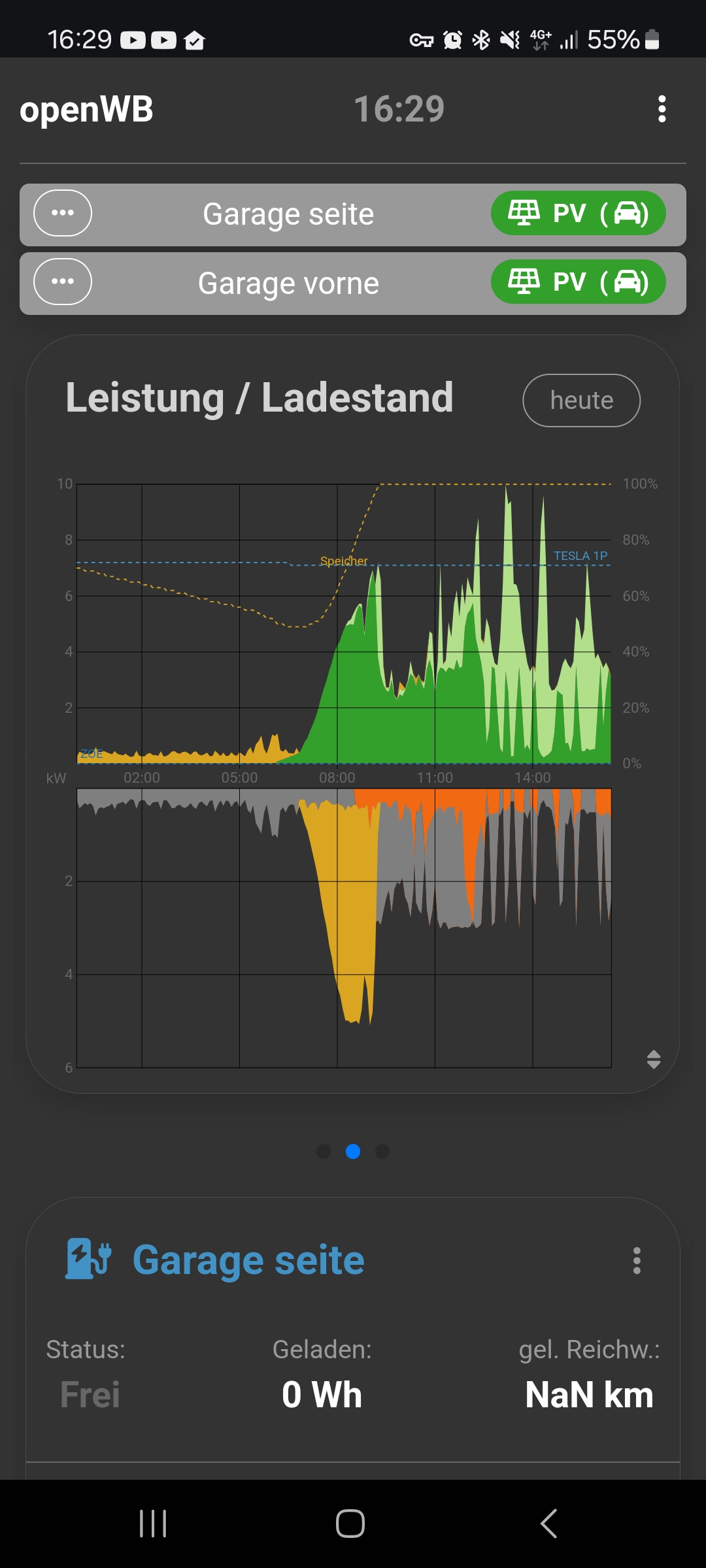The height and width of the screenshot is (1568, 706).
Task: Select the third carousel page dot
Action: pos(382,1151)
